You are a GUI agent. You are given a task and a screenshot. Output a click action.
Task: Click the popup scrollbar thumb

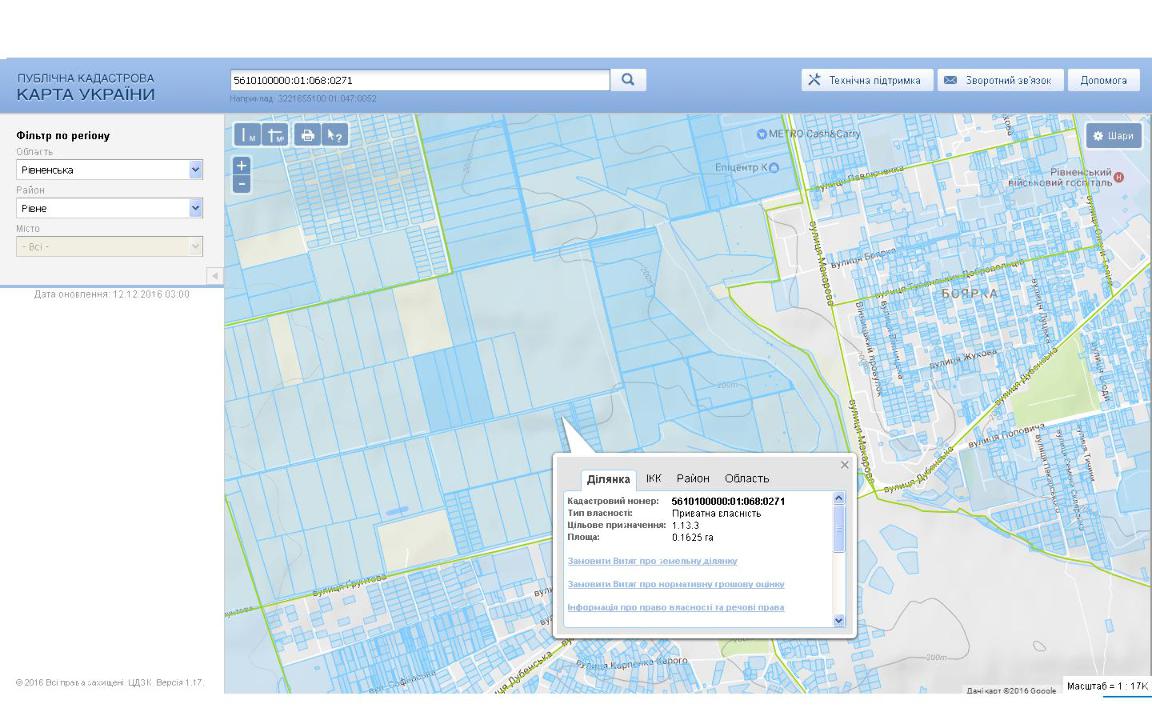(x=839, y=528)
